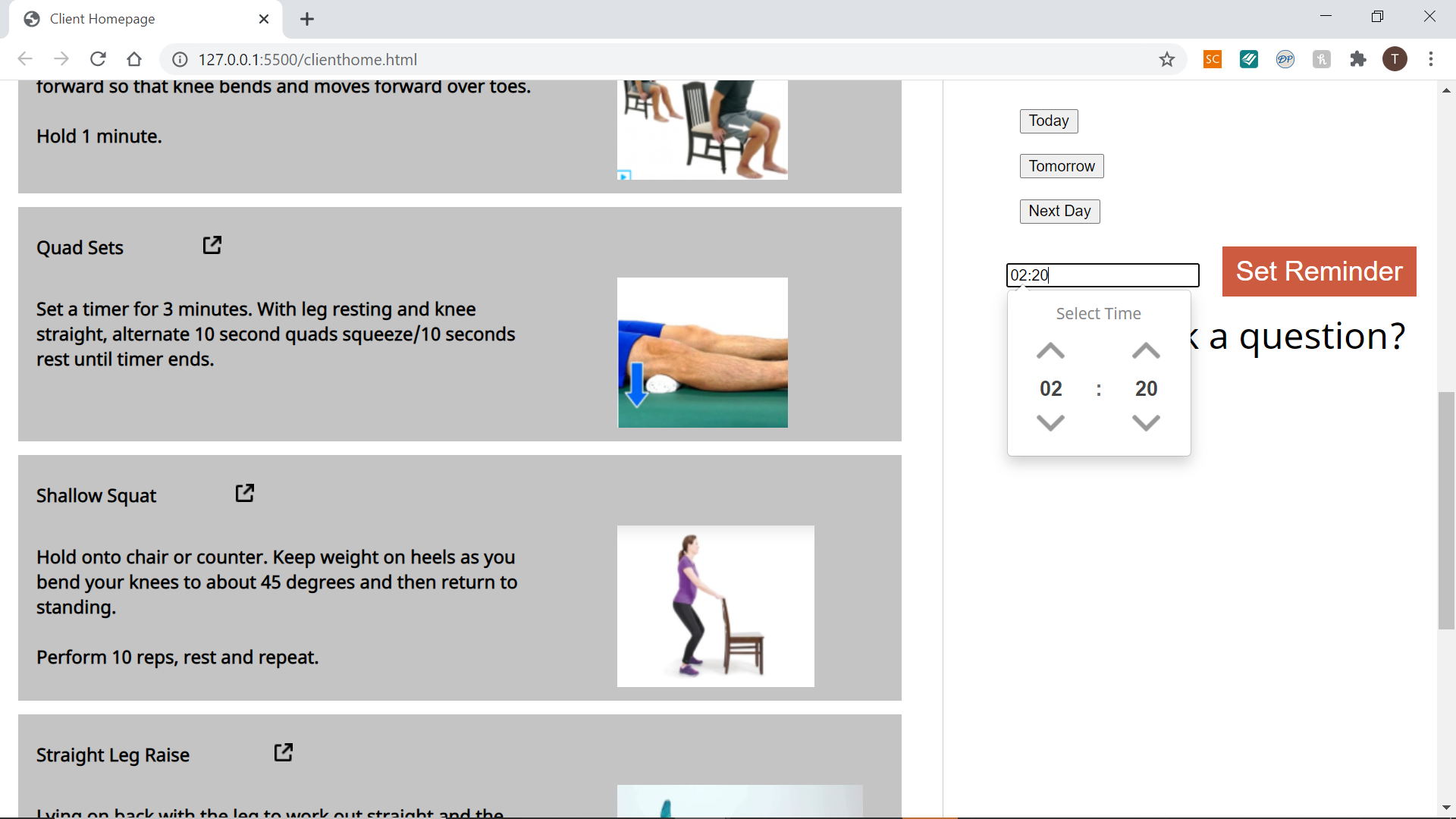Increase the hour in time picker
This screenshot has width=1456, height=819.
[1050, 351]
